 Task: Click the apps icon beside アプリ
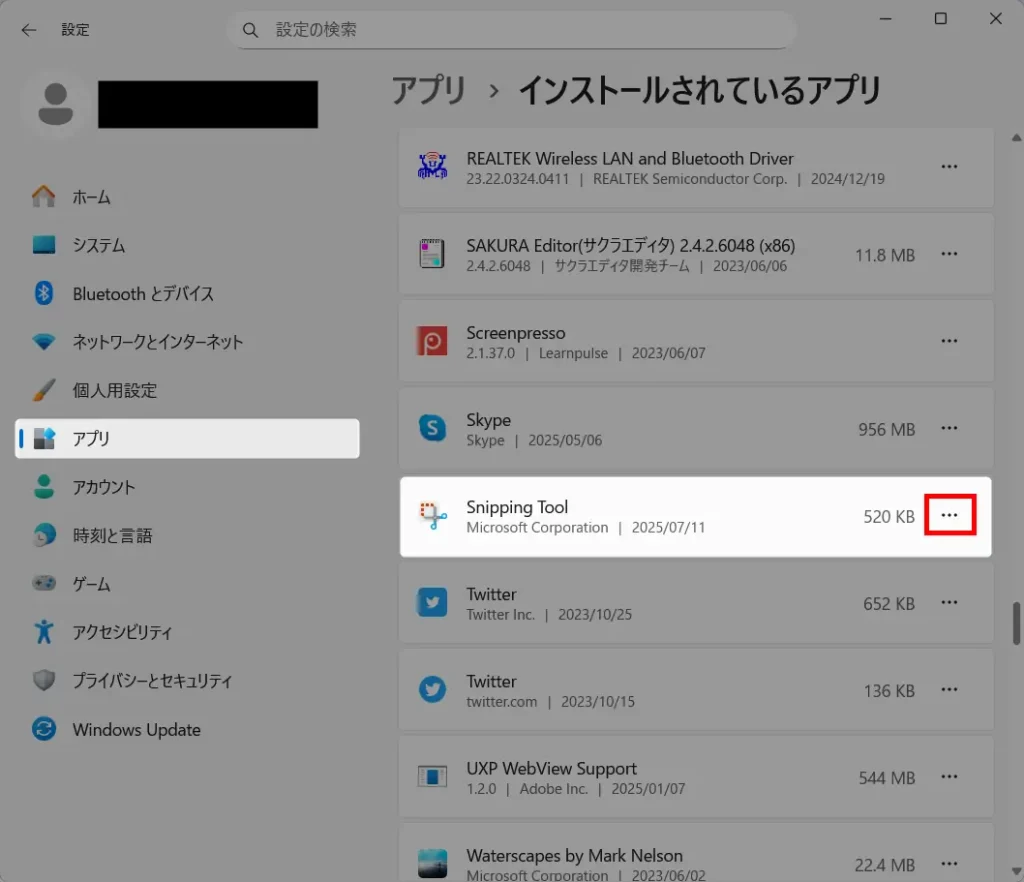44,439
